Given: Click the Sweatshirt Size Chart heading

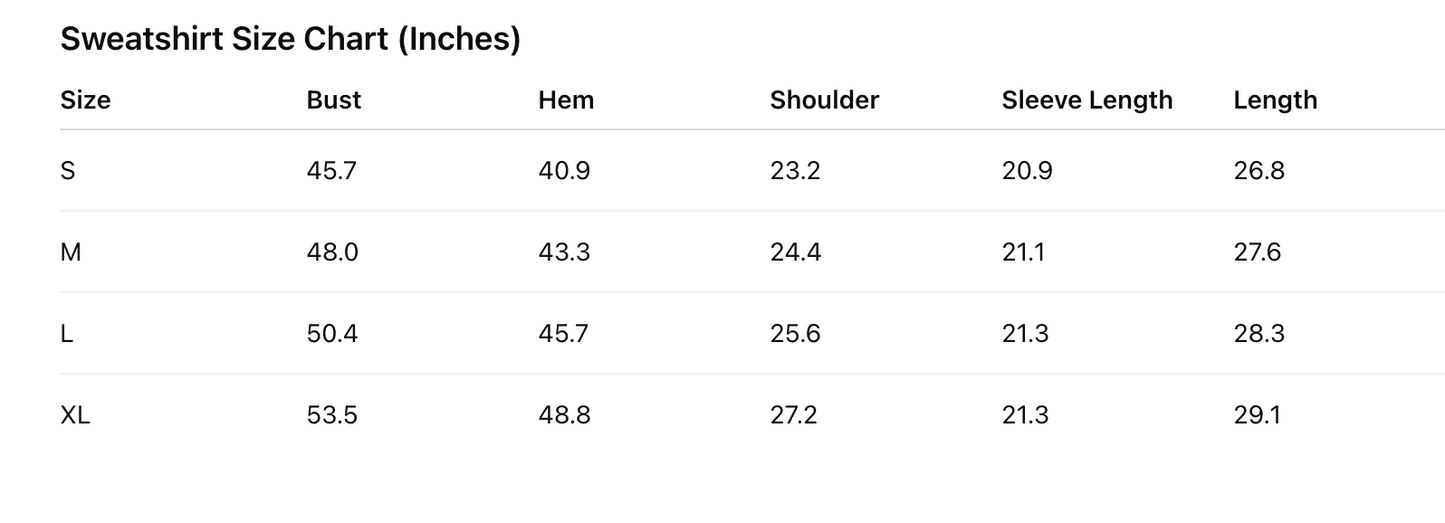Looking at the screenshot, I should tap(290, 39).
